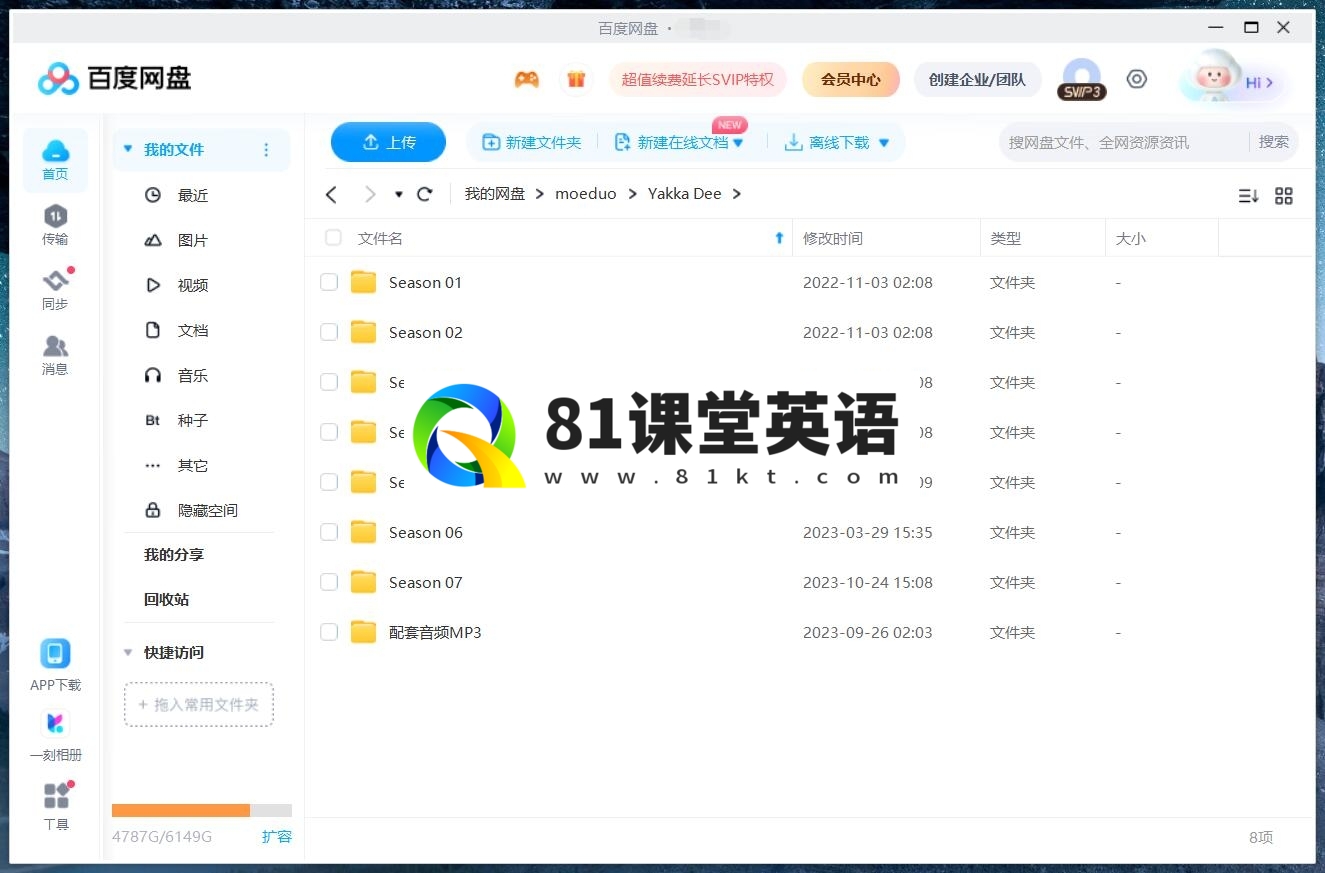The height and width of the screenshot is (873, 1325).
Task: Select 种子 in the sidebar
Action: tap(193, 420)
